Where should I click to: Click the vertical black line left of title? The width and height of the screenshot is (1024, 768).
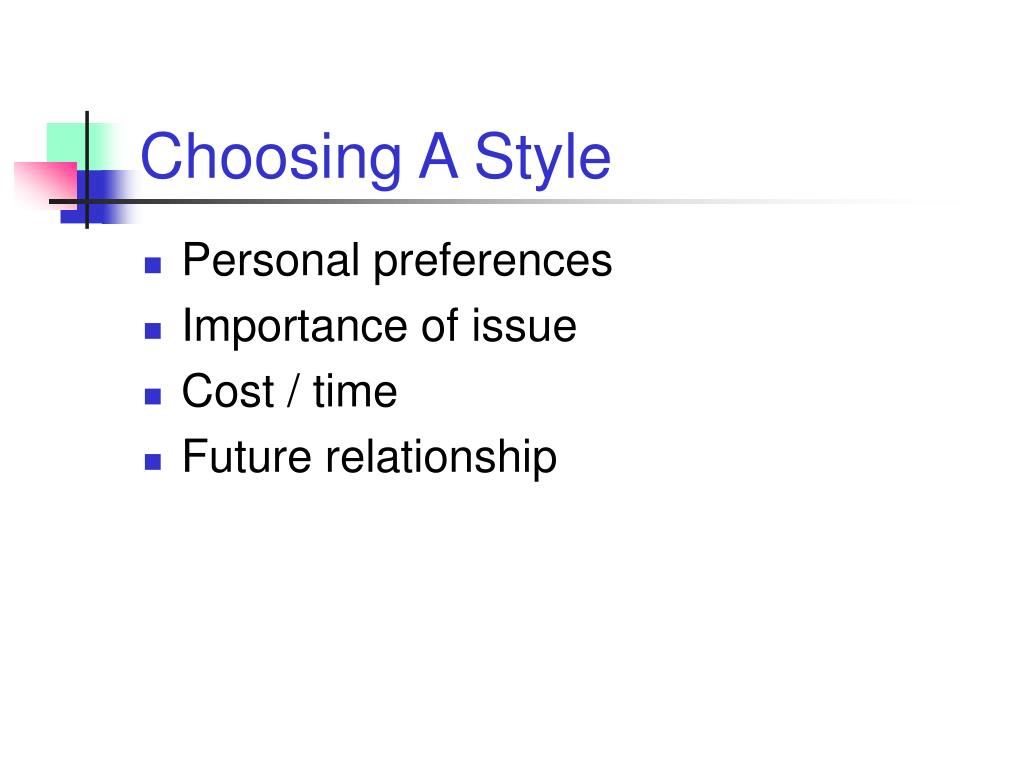pos(87,170)
